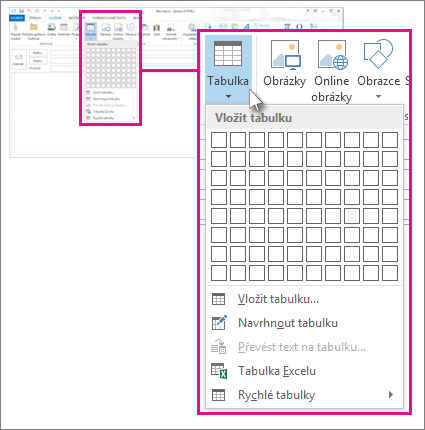Click the Hypertextový odkaz globe icon

(x=192, y=27)
